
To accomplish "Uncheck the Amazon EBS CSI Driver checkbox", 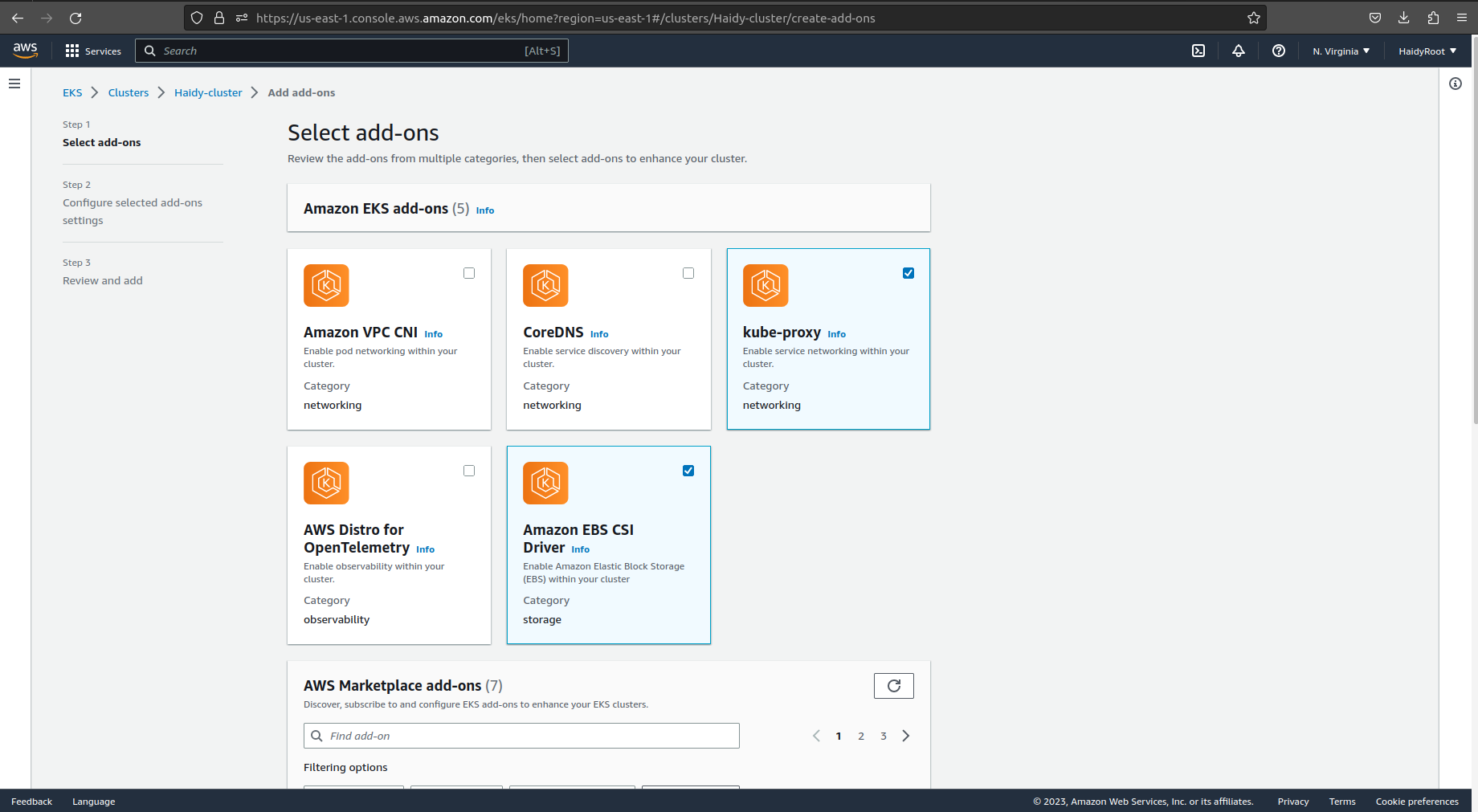I will pyautogui.click(x=688, y=471).
